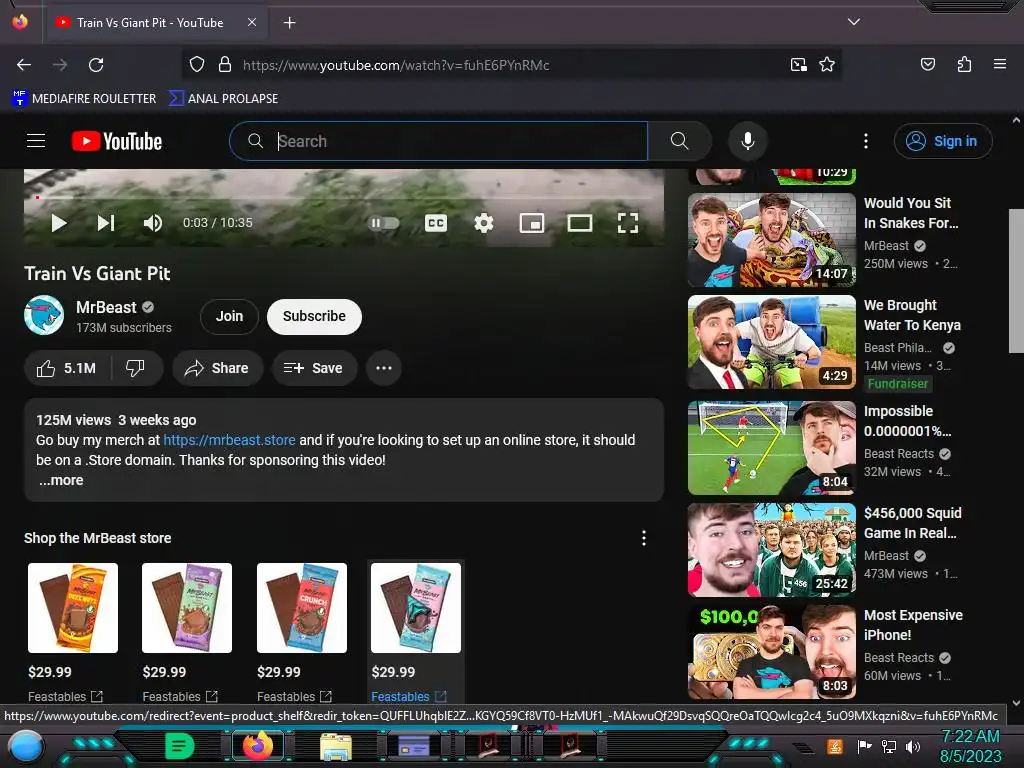
Task: Sign in to YouTube
Action: [943, 141]
